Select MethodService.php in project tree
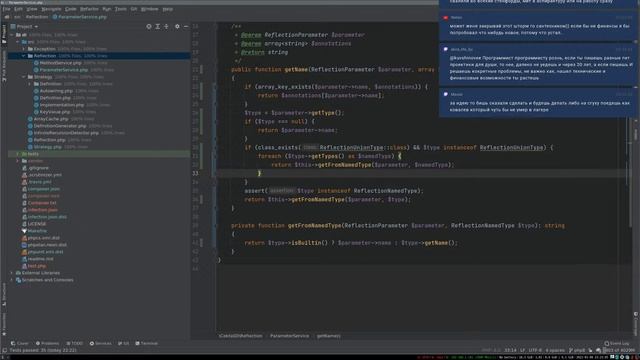This screenshot has height=360, width=640. (60, 63)
